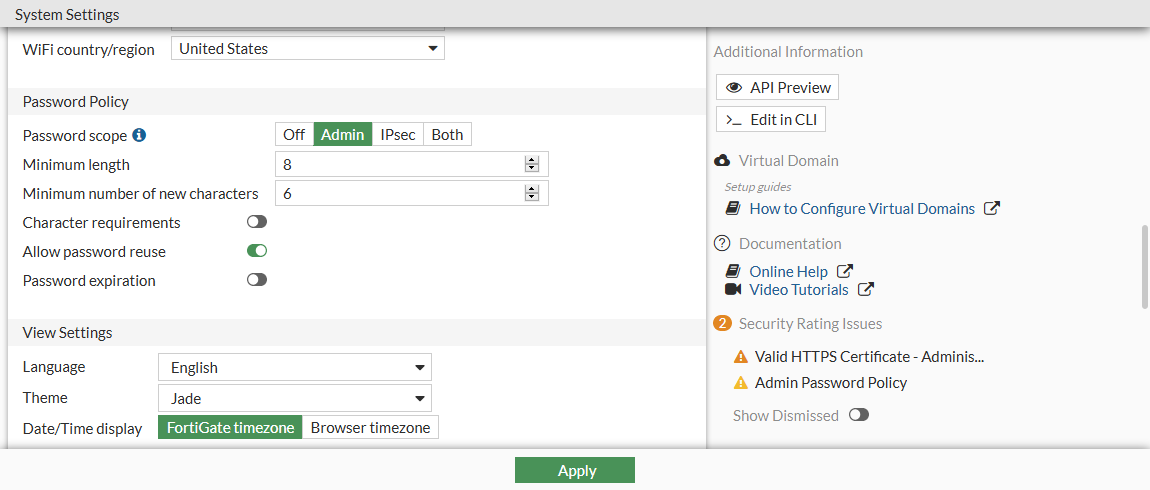Screen dimensions: 1150x490
Task: Click the video camera icon for Video Tutorials
Action: 733,290
